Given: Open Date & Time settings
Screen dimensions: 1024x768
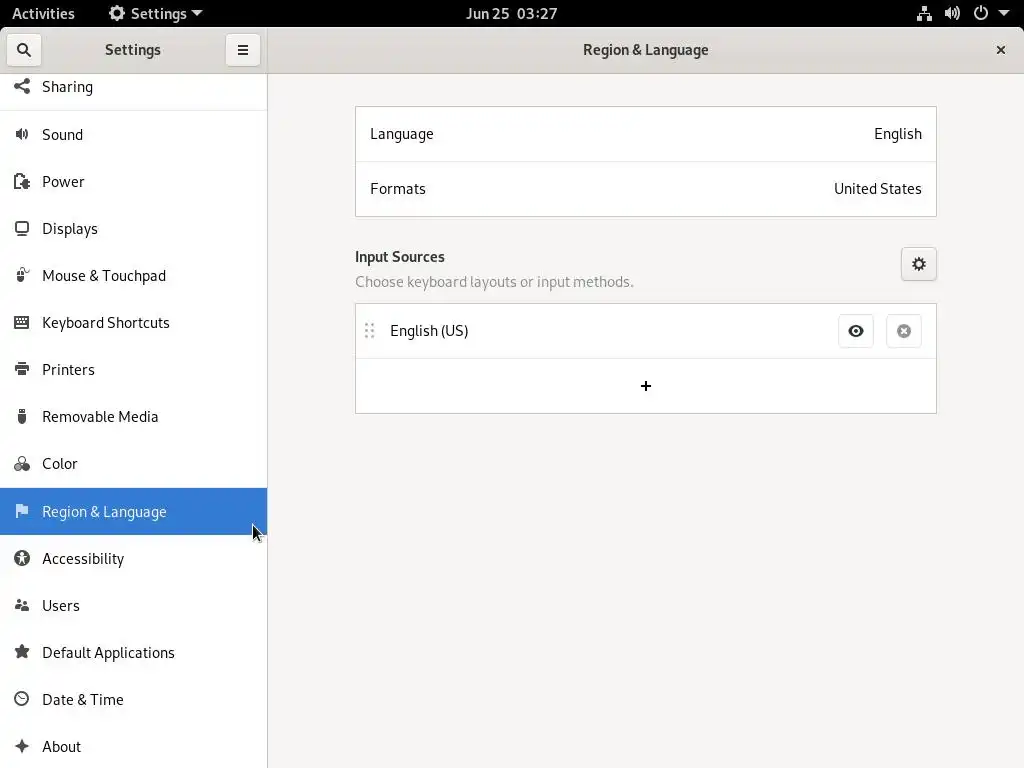Looking at the screenshot, I should click(133, 699).
